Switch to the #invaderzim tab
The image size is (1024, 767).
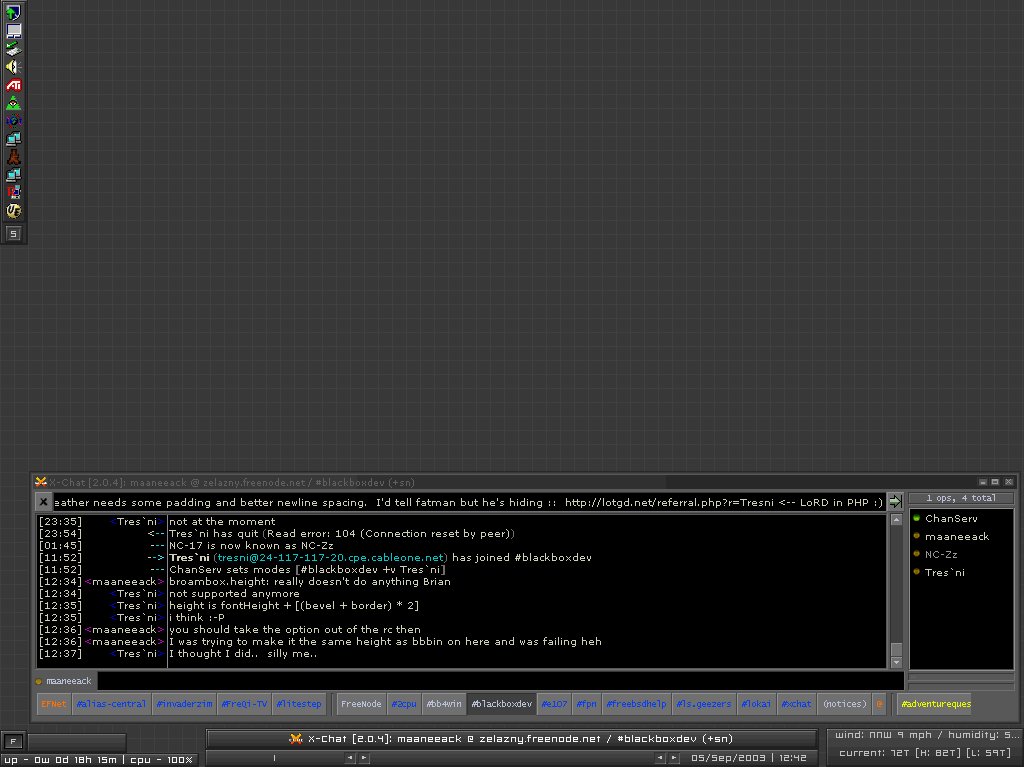[184, 704]
